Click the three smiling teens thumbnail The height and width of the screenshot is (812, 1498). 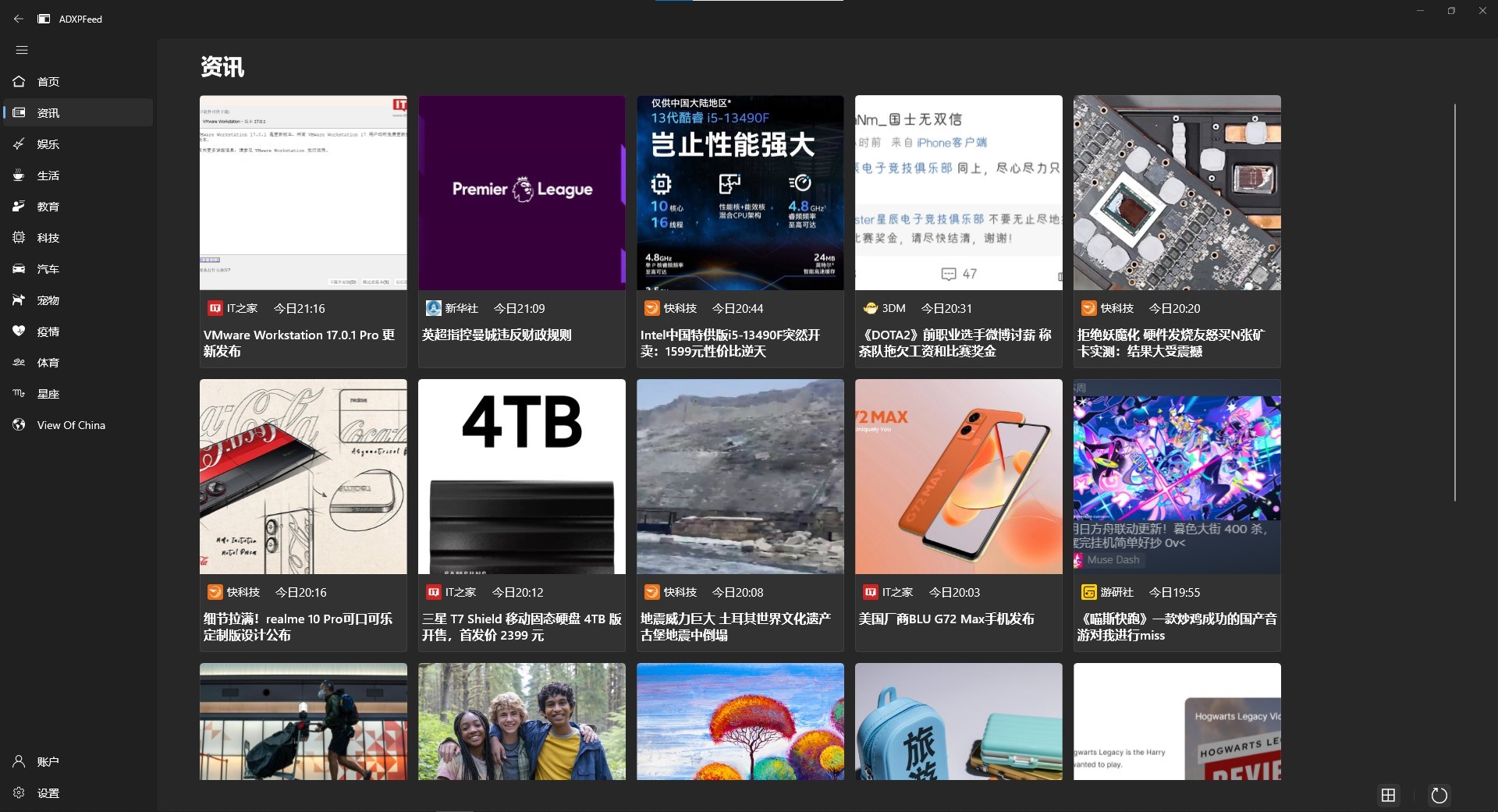pyautogui.click(x=522, y=722)
